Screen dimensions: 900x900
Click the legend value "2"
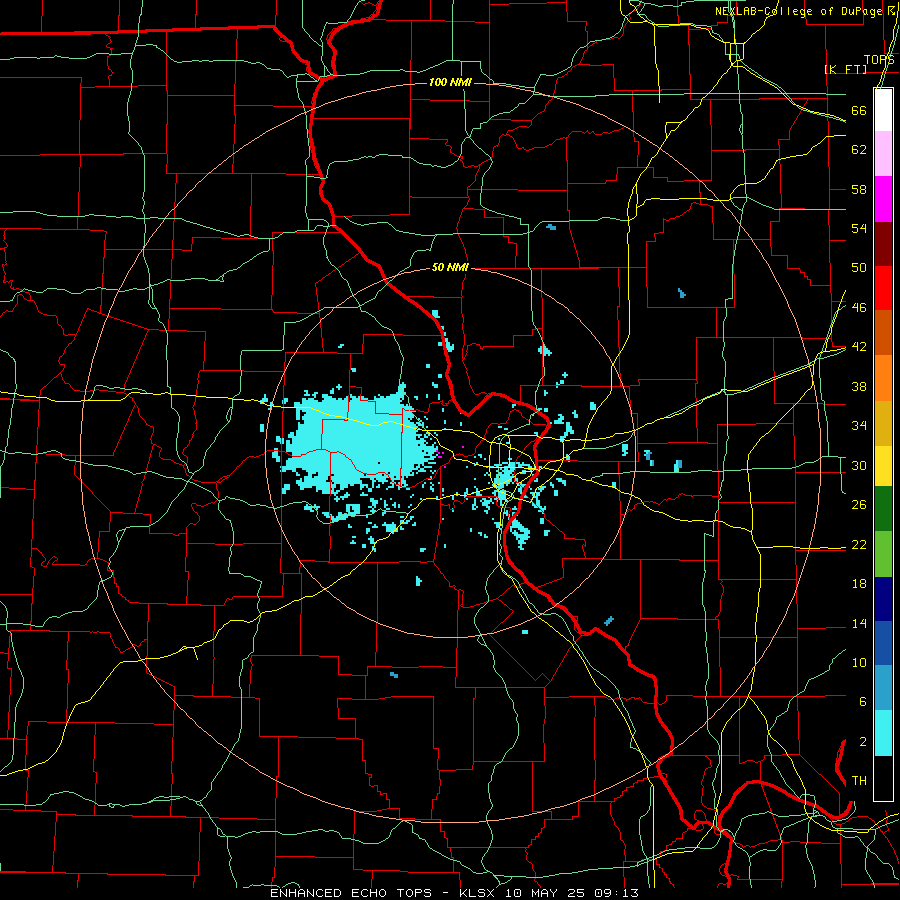[862, 741]
